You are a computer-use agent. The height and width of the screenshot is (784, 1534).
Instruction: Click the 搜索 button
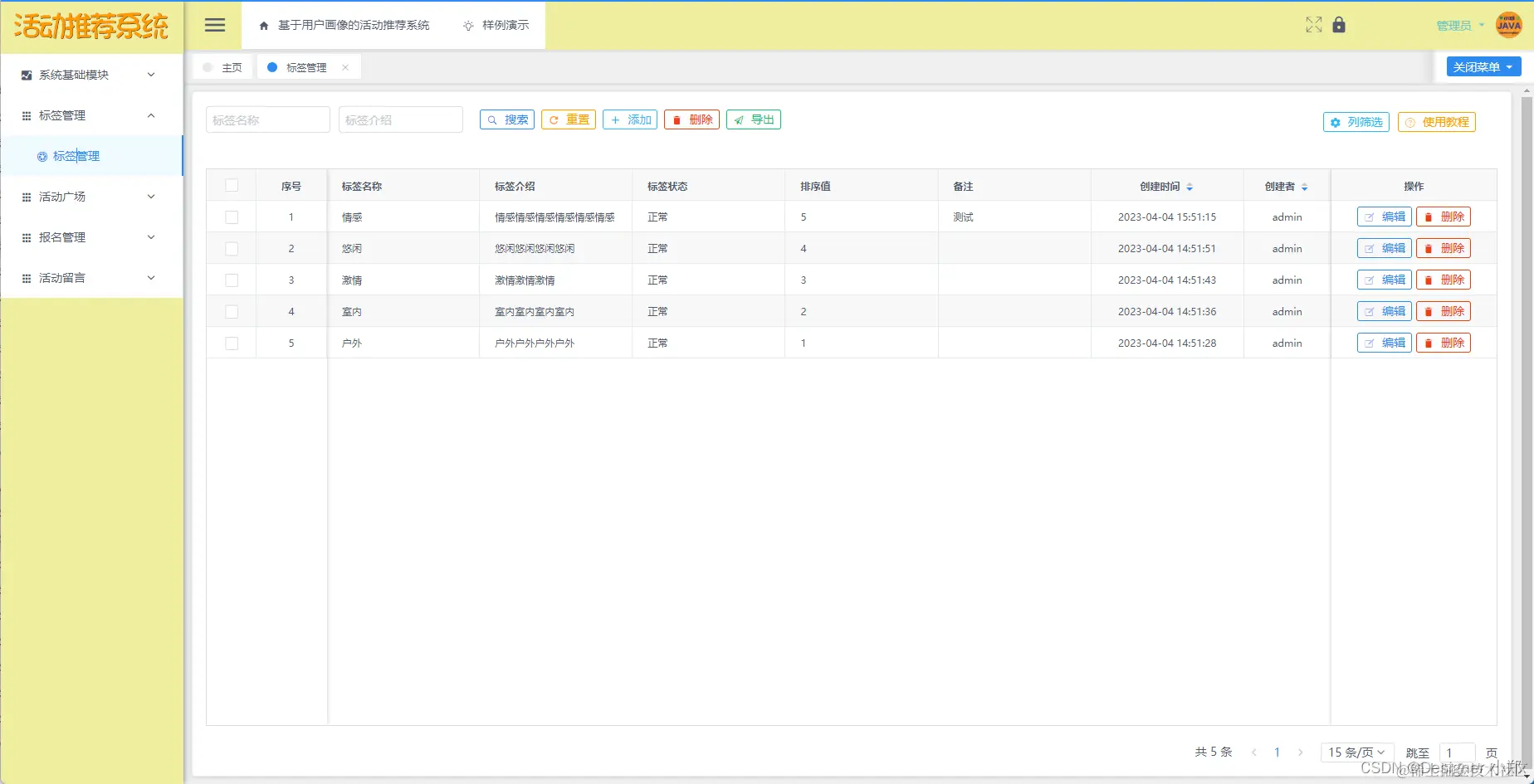click(507, 119)
